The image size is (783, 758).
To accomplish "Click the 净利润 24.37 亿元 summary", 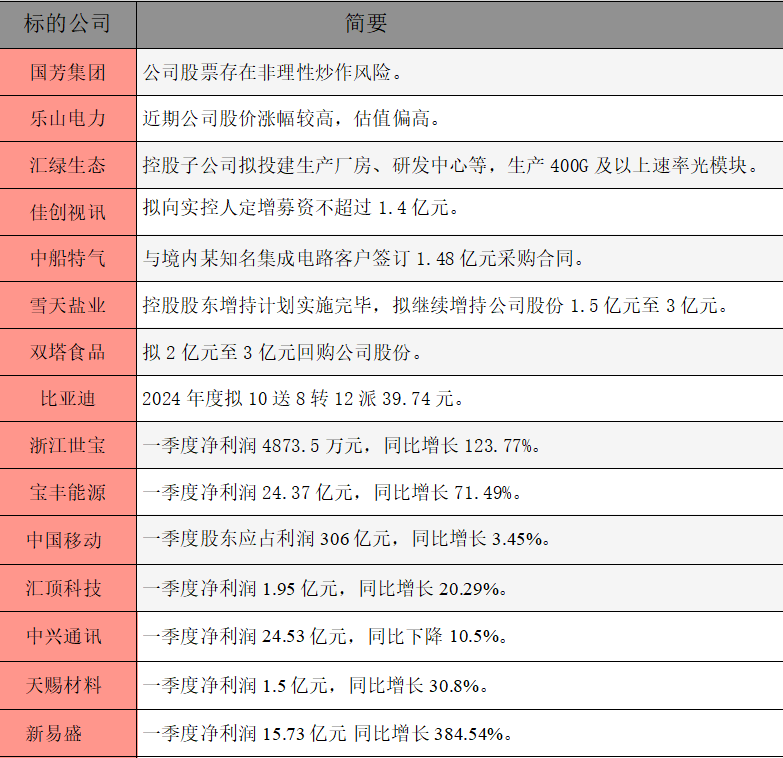I will (x=332, y=493).
